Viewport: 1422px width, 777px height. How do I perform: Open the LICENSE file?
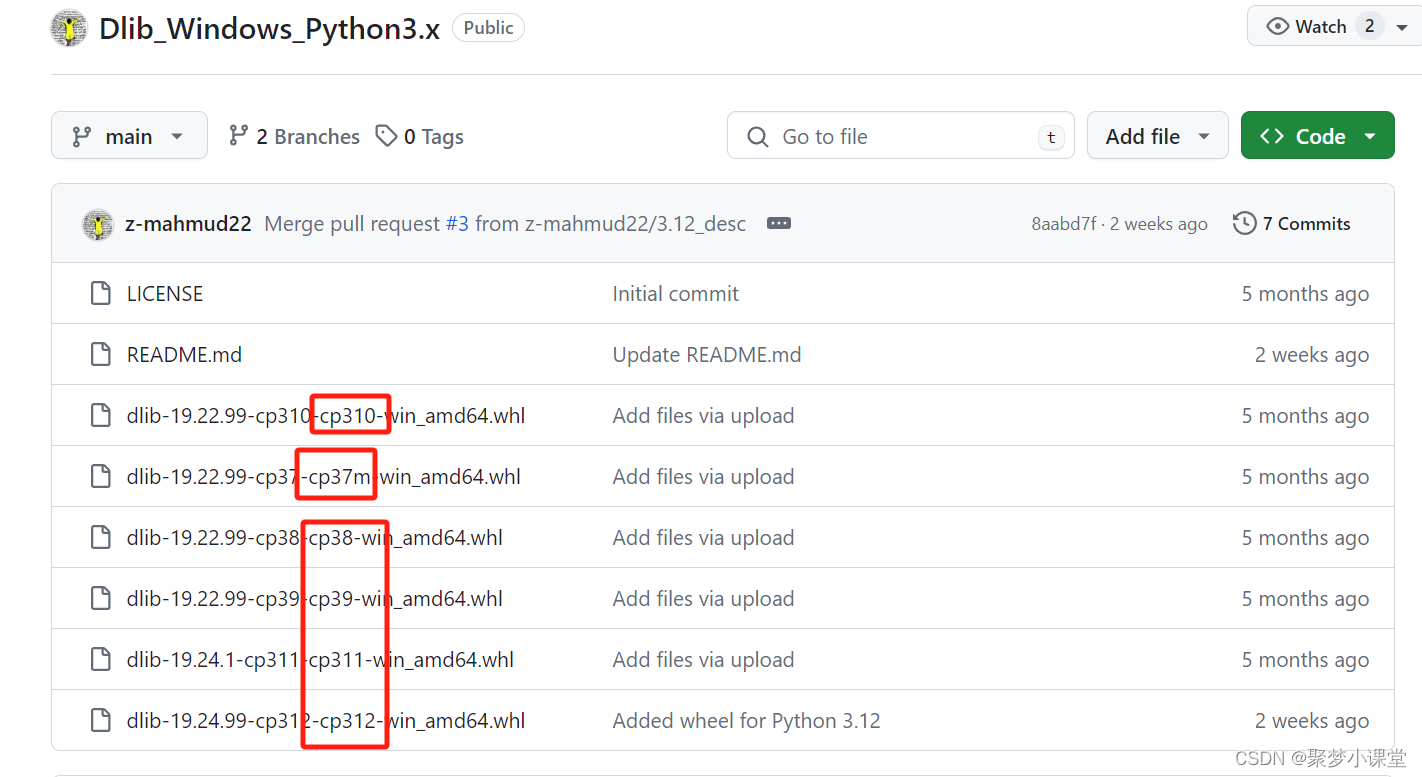(x=165, y=293)
